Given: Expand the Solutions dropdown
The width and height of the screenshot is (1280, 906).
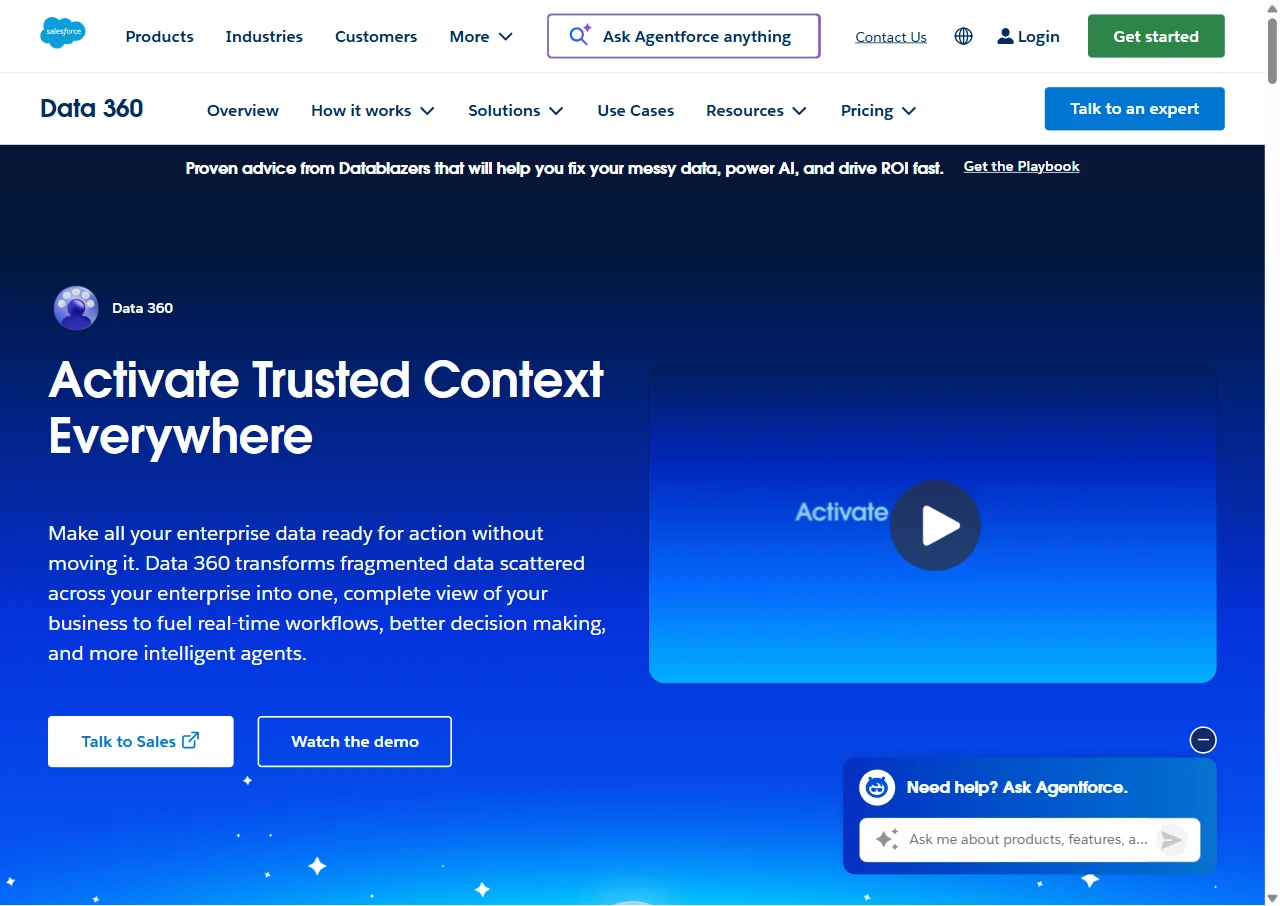Looking at the screenshot, I should pos(516,110).
